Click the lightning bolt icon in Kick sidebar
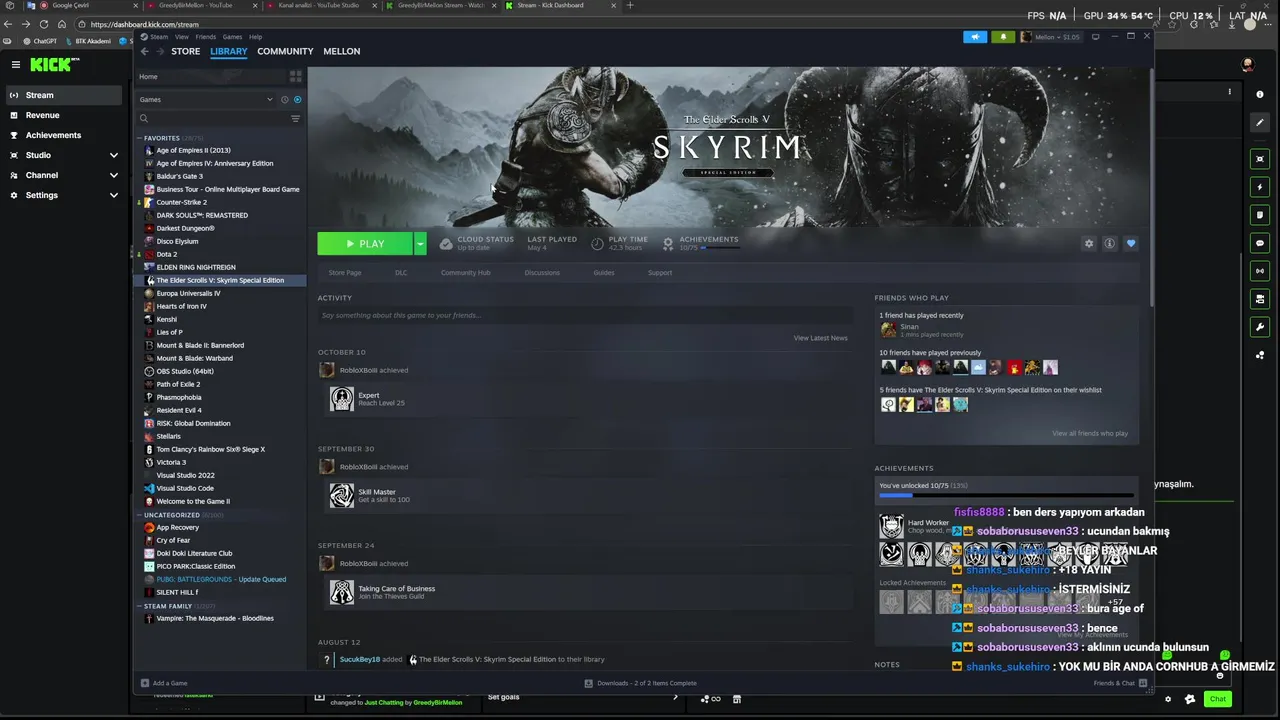This screenshot has width=1280, height=720. tap(1259, 187)
